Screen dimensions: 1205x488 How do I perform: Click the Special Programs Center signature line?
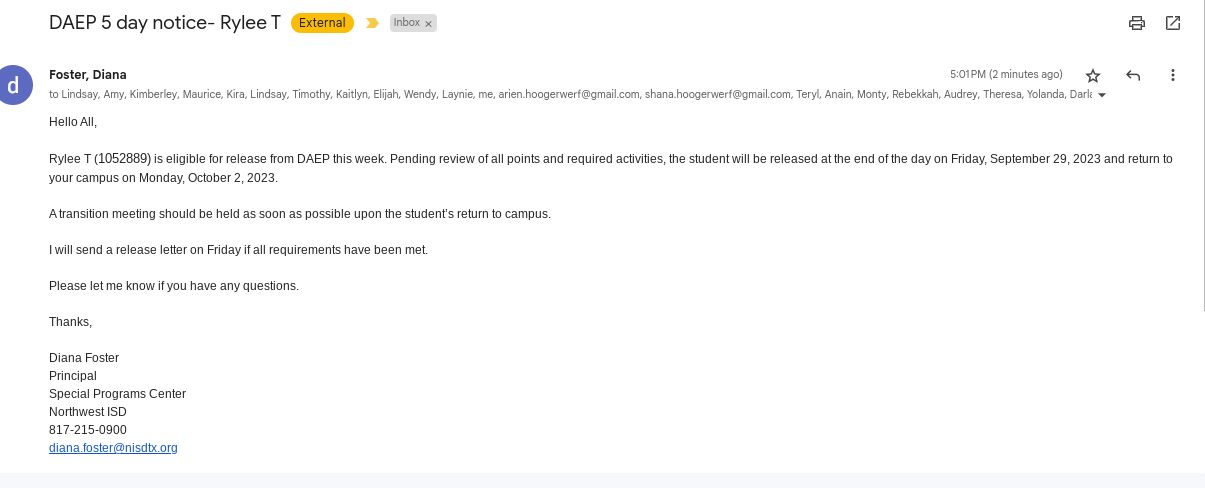click(x=117, y=394)
